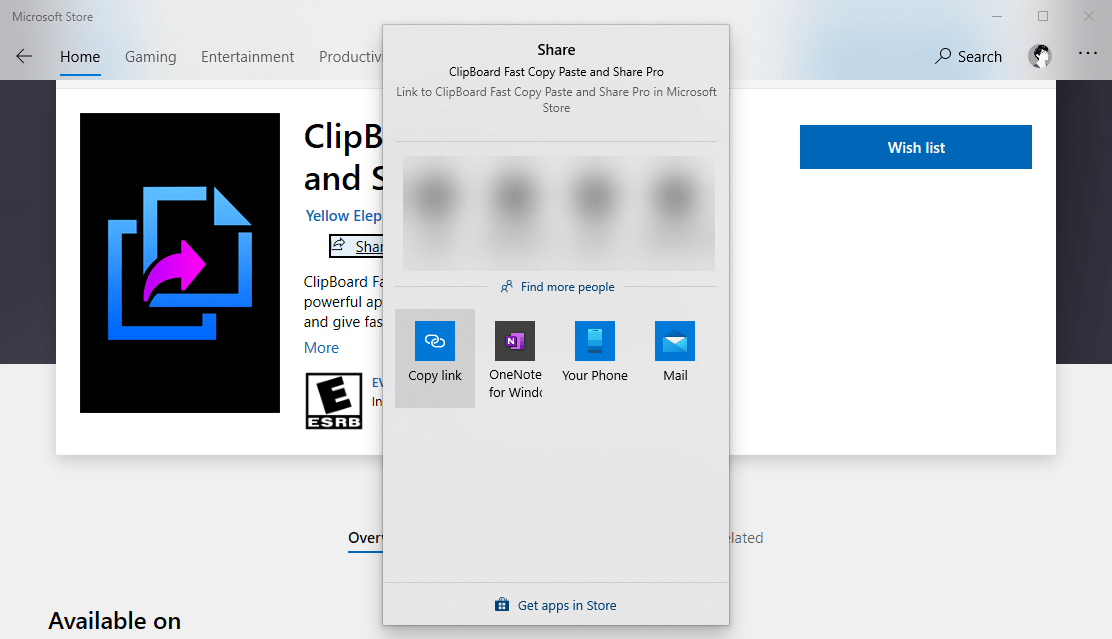Open Search in Microsoft Store

pyautogui.click(x=966, y=57)
